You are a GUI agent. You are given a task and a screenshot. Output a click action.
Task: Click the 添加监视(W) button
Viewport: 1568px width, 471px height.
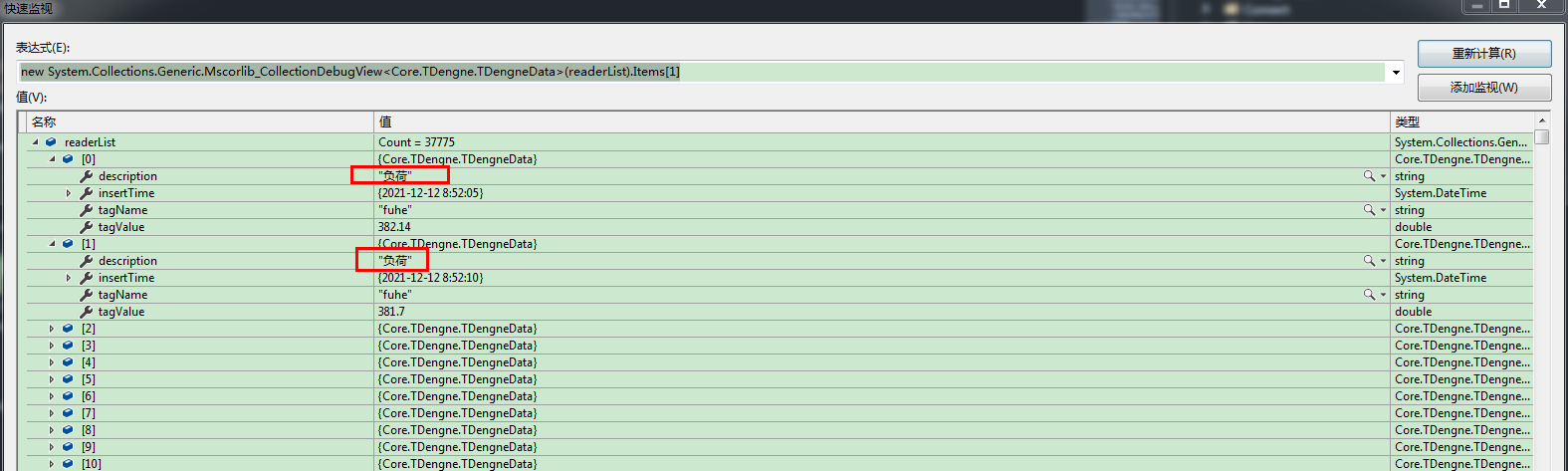(1484, 88)
